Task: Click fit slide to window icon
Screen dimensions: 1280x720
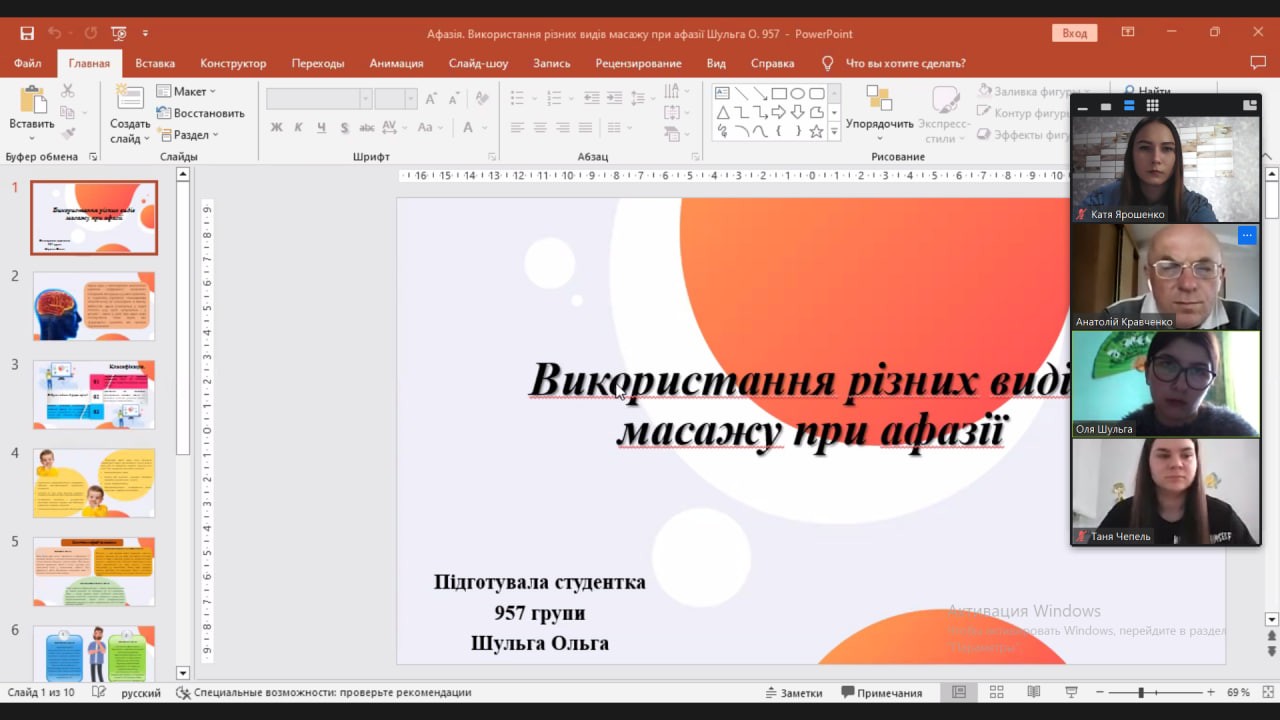Action: point(1266,692)
